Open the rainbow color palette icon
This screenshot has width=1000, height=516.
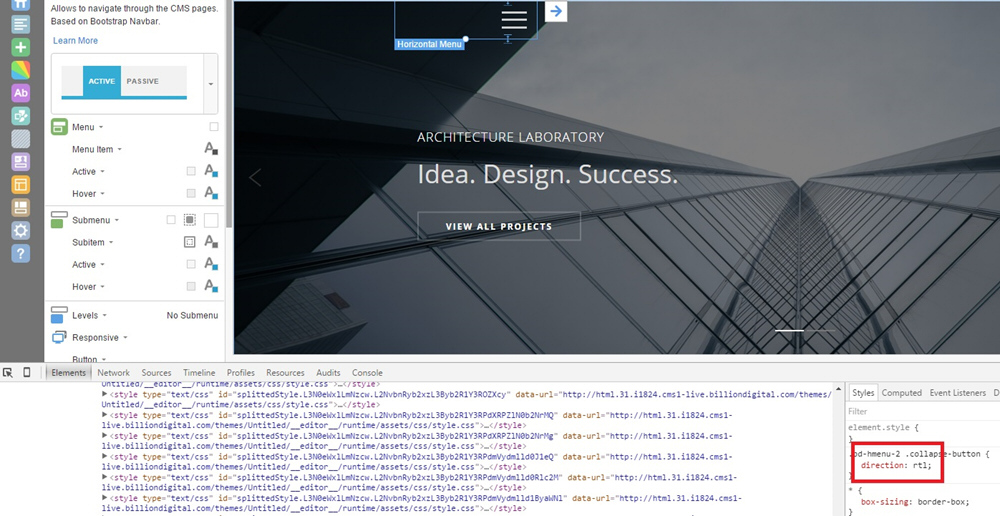(20, 70)
